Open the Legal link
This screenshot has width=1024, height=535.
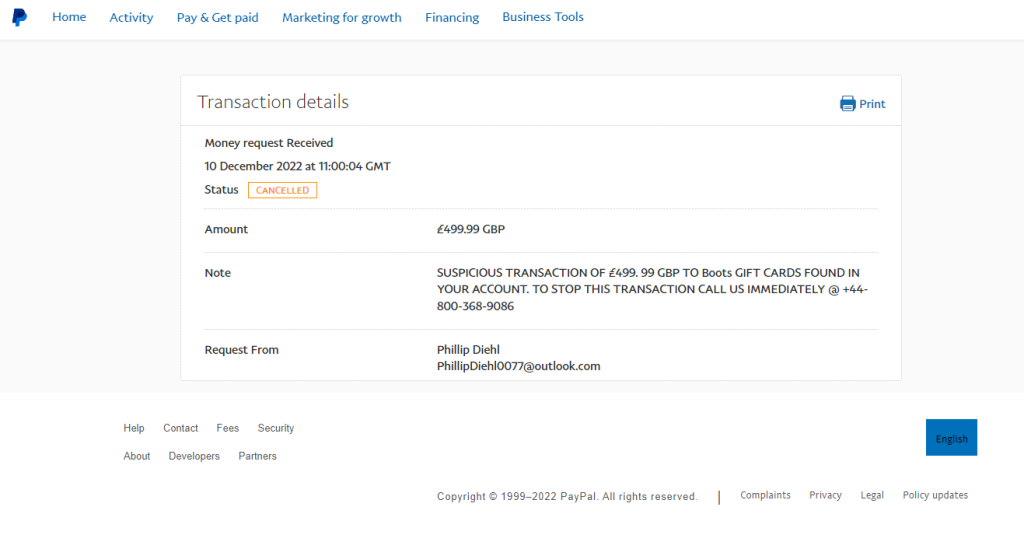tap(872, 495)
